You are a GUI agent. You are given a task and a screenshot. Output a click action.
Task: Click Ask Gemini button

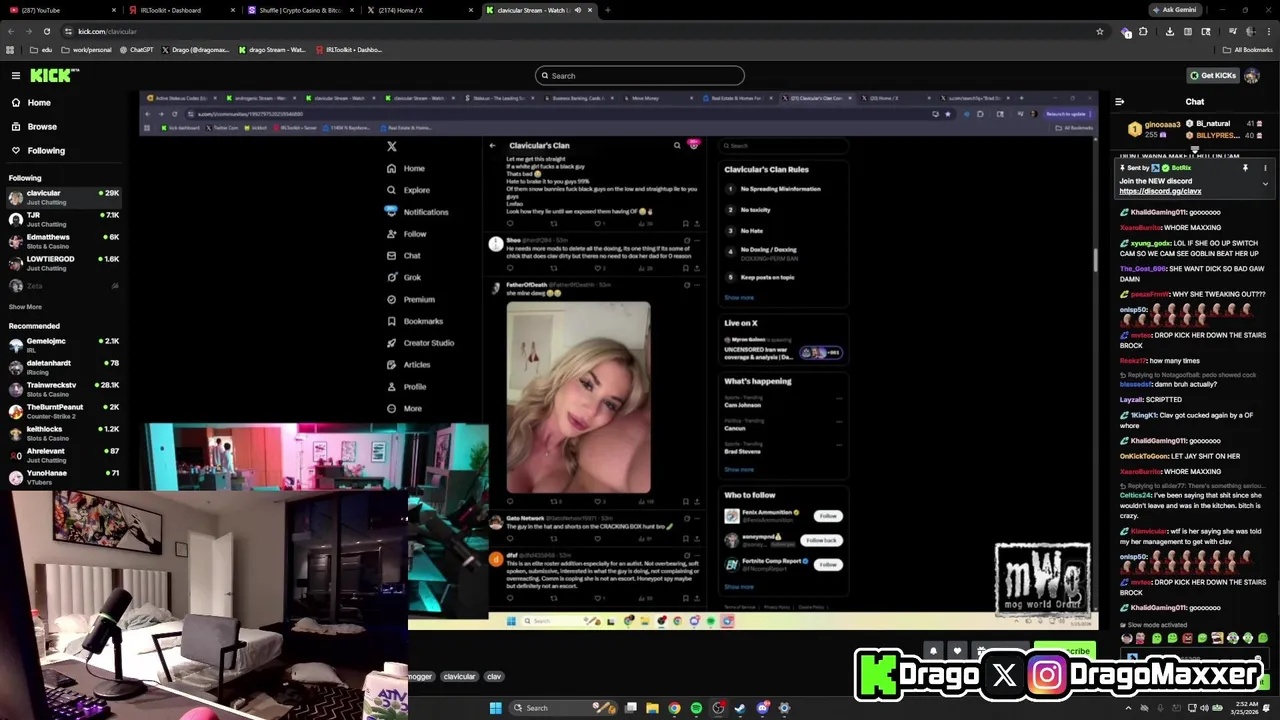point(1174,10)
